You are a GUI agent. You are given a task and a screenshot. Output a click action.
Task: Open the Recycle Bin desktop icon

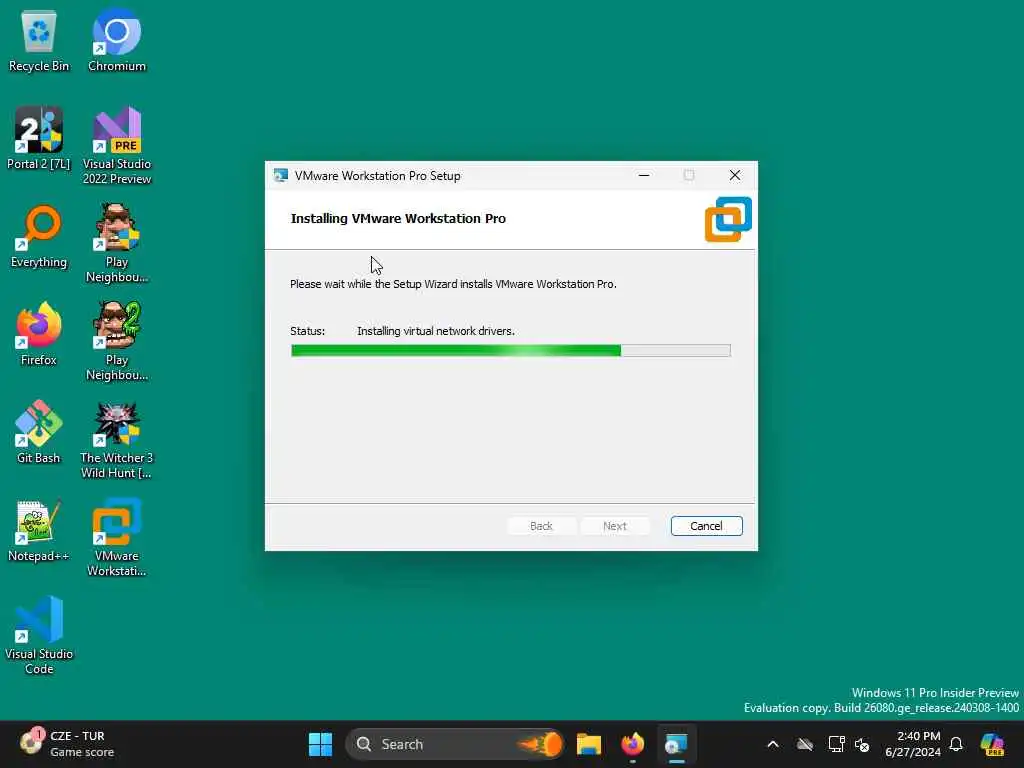[x=39, y=41]
